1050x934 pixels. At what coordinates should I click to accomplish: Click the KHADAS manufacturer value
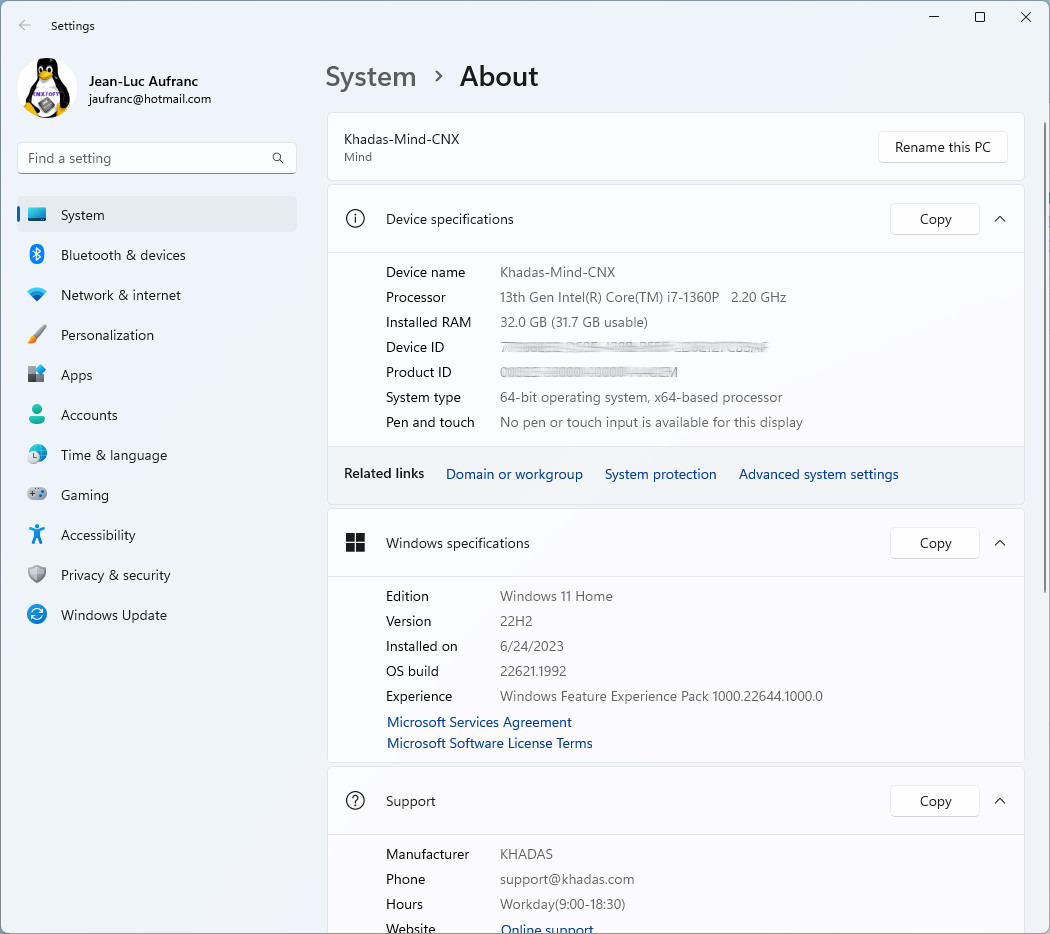[526, 854]
